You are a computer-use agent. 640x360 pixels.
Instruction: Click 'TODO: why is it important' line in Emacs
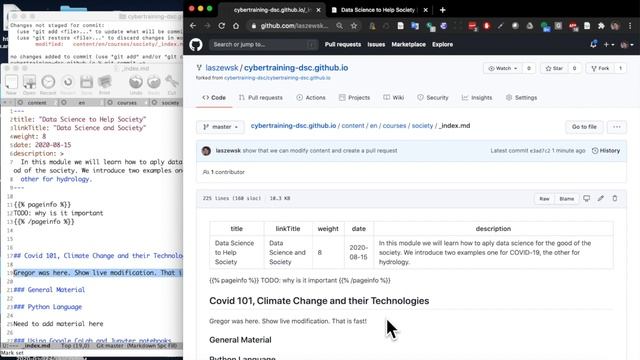pyautogui.click(x=58, y=213)
